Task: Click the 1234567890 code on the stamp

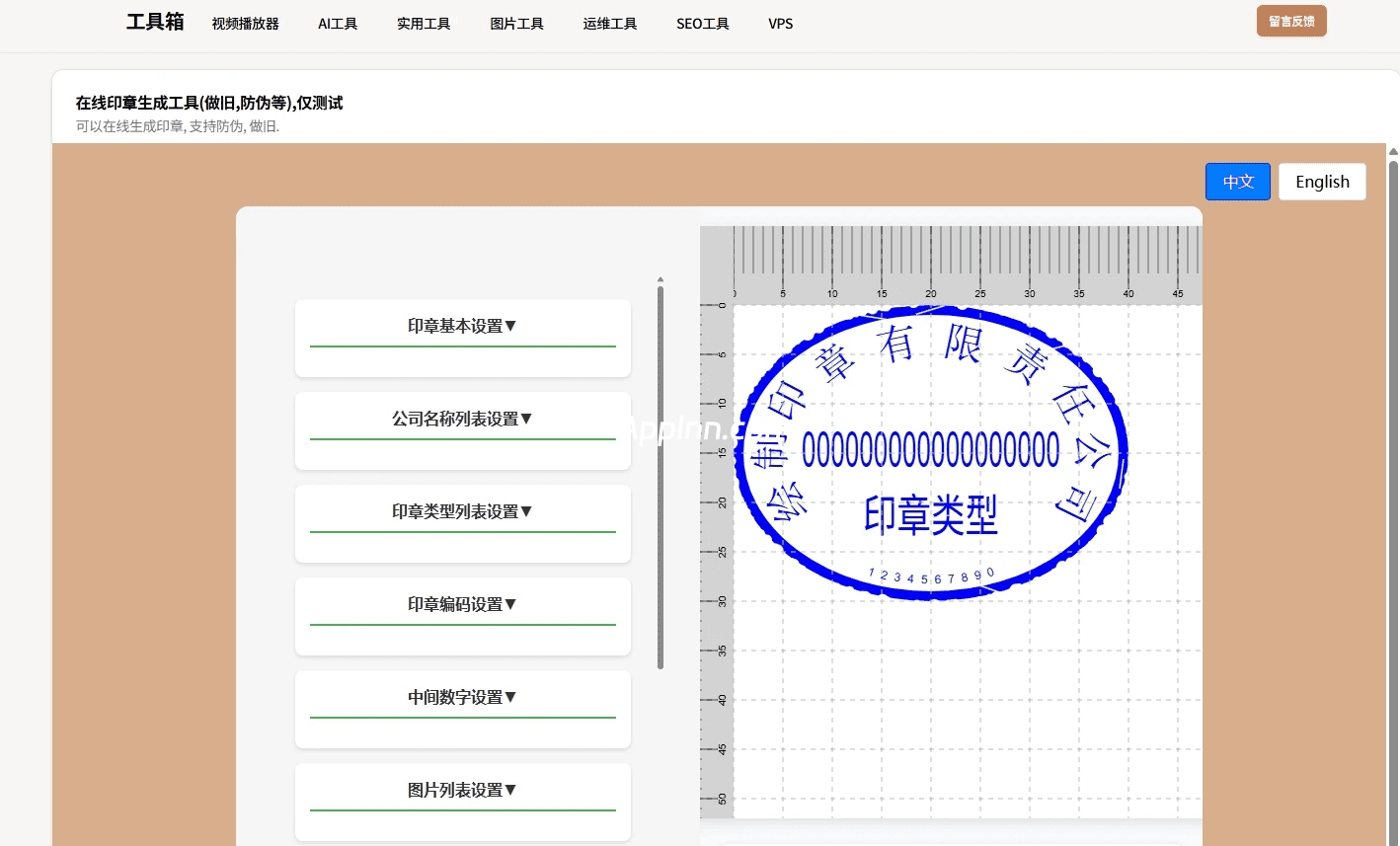Action: tap(931, 577)
